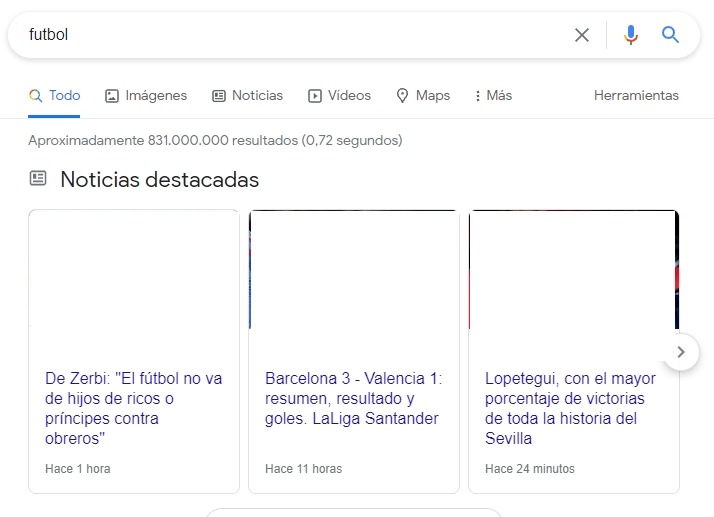Select the Todo tab
This screenshot has width=714, height=517.
[54, 96]
